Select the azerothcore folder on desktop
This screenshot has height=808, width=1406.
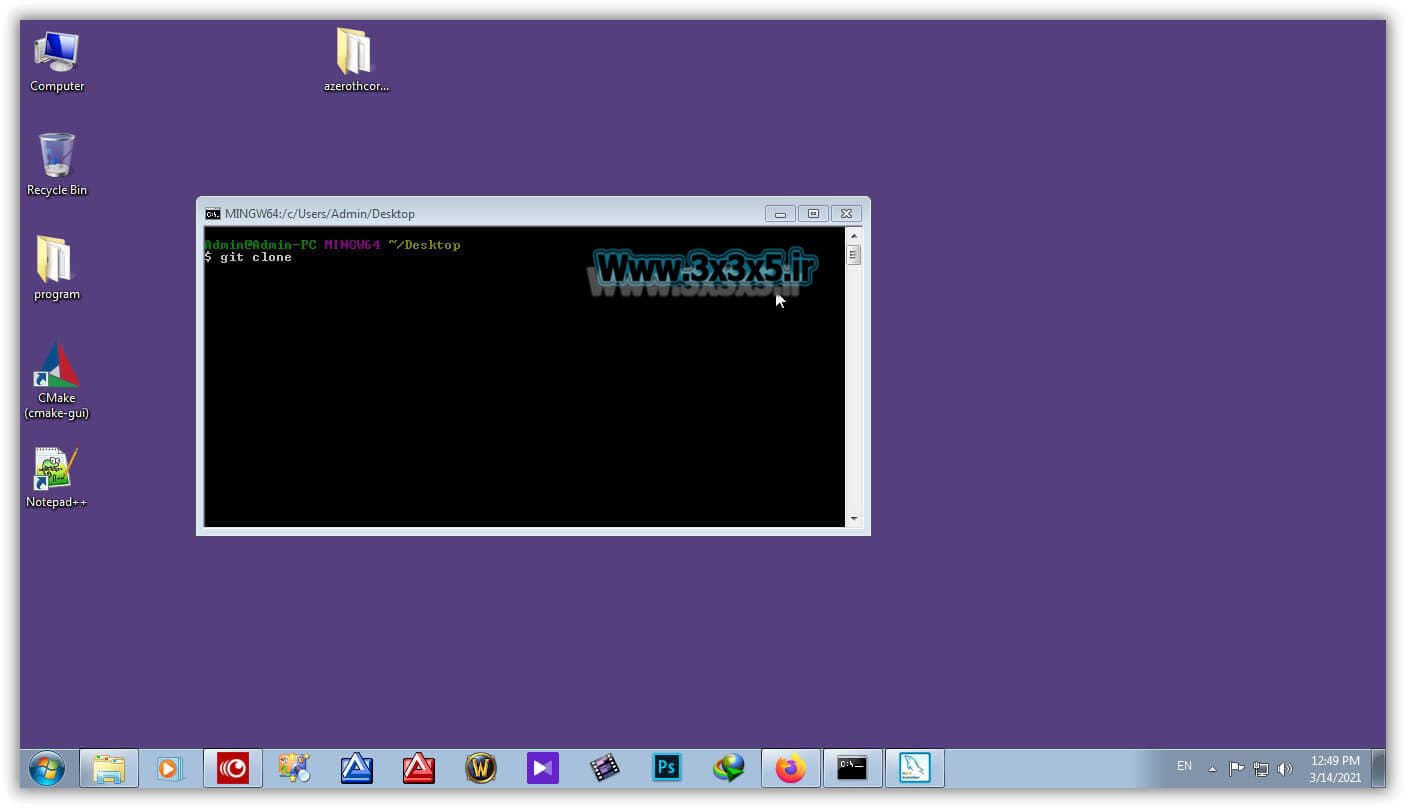pyautogui.click(x=356, y=60)
